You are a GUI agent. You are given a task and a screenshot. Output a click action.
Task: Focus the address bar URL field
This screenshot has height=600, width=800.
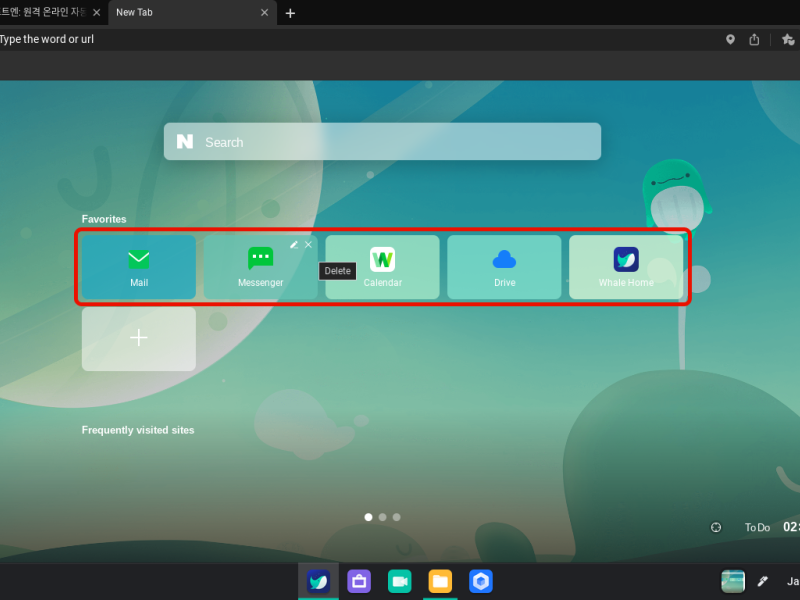(x=357, y=39)
